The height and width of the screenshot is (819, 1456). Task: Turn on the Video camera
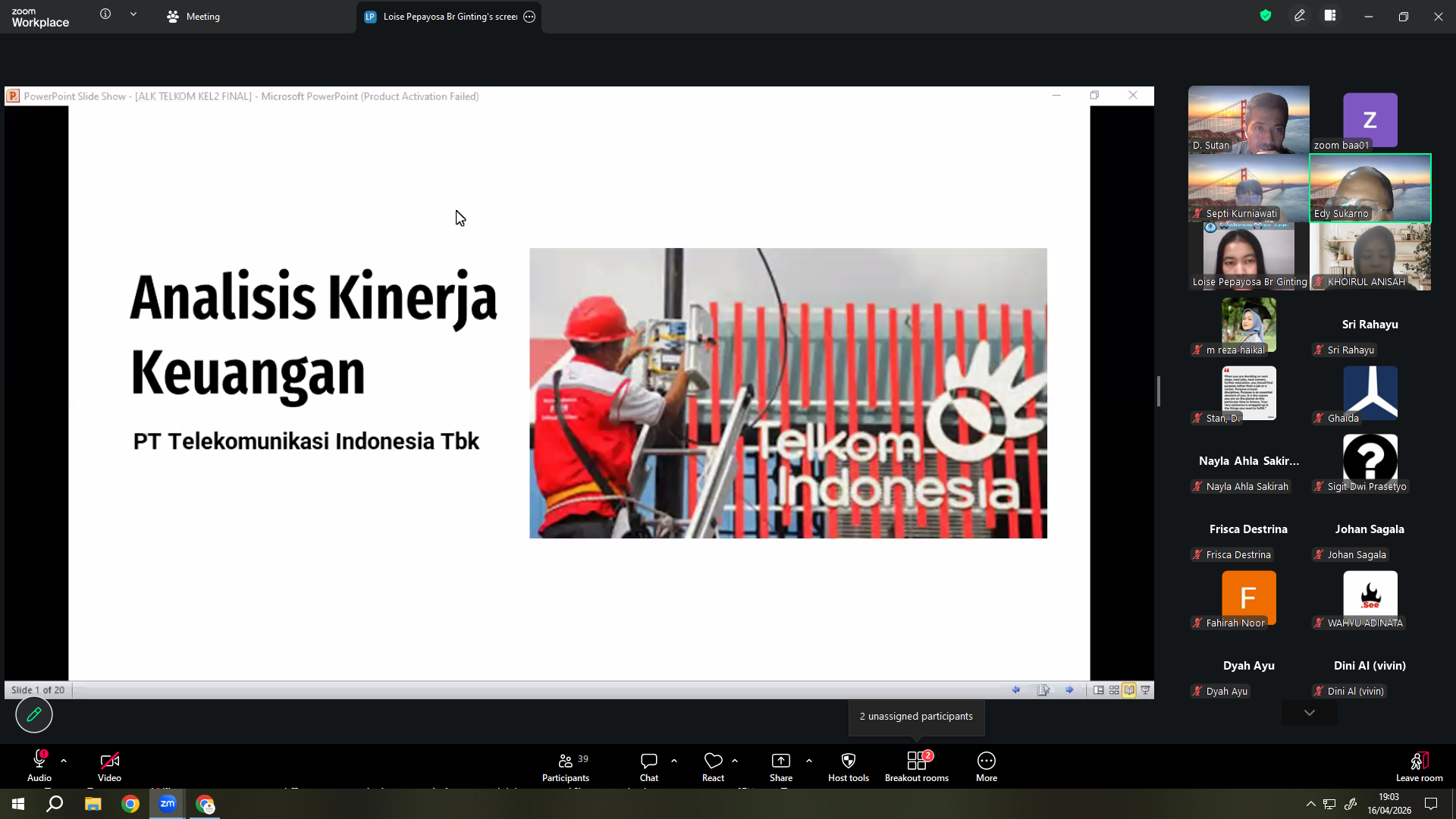coord(109,766)
